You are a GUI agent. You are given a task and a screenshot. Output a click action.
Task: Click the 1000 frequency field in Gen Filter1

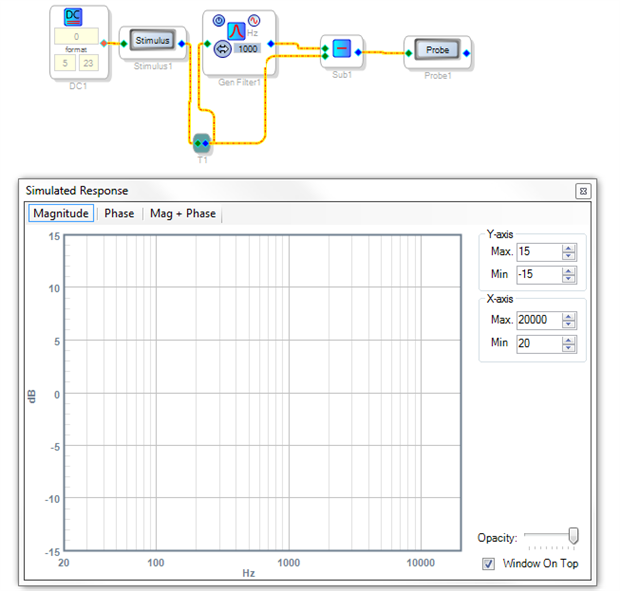(248, 49)
